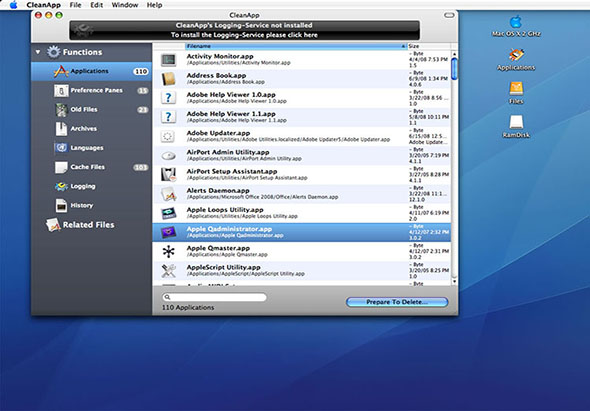590x411 pixels.
Task: Click the Cache Files 103 badge
Action: [141, 167]
